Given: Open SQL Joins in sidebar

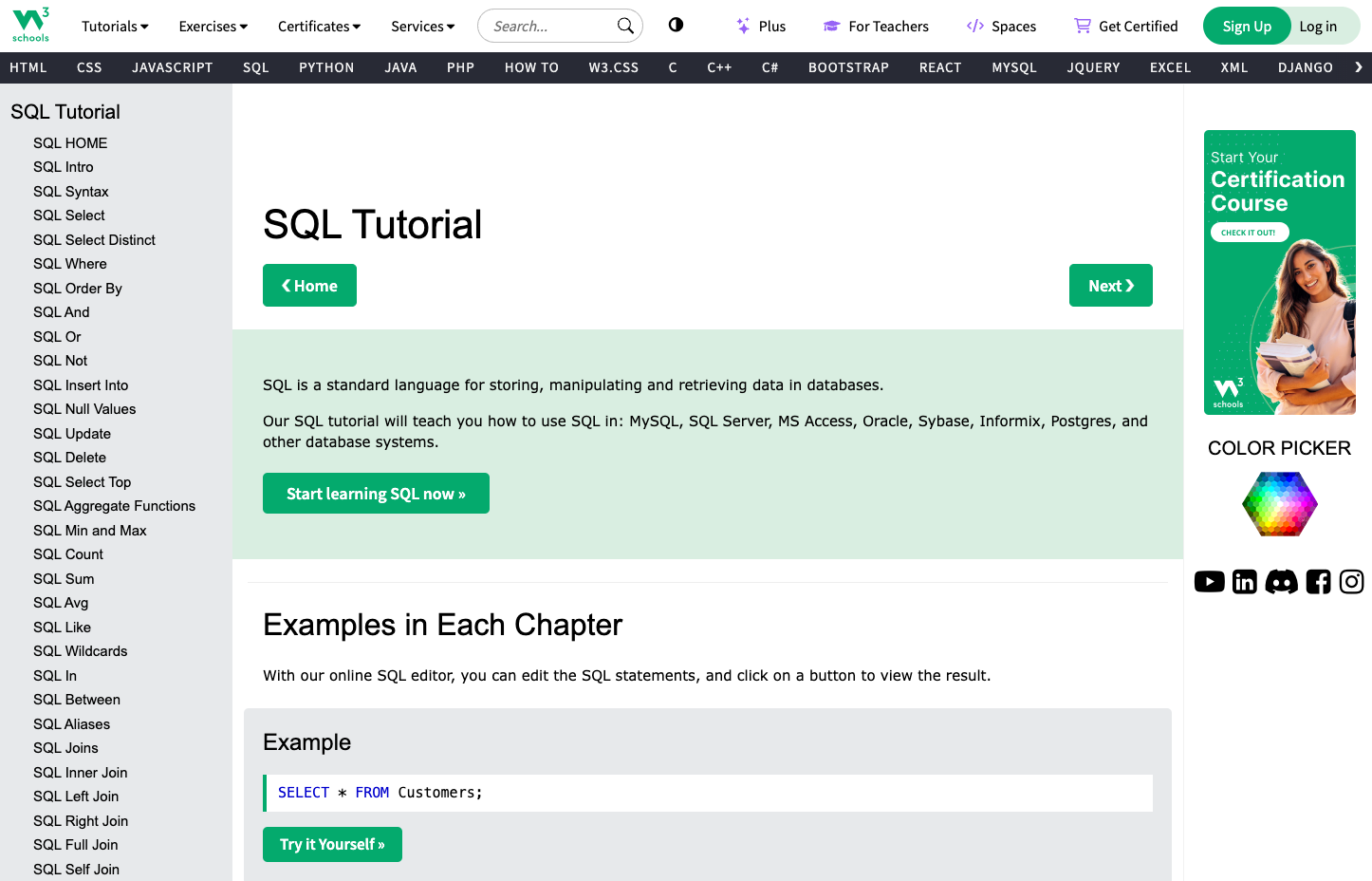Looking at the screenshot, I should click(65, 748).
